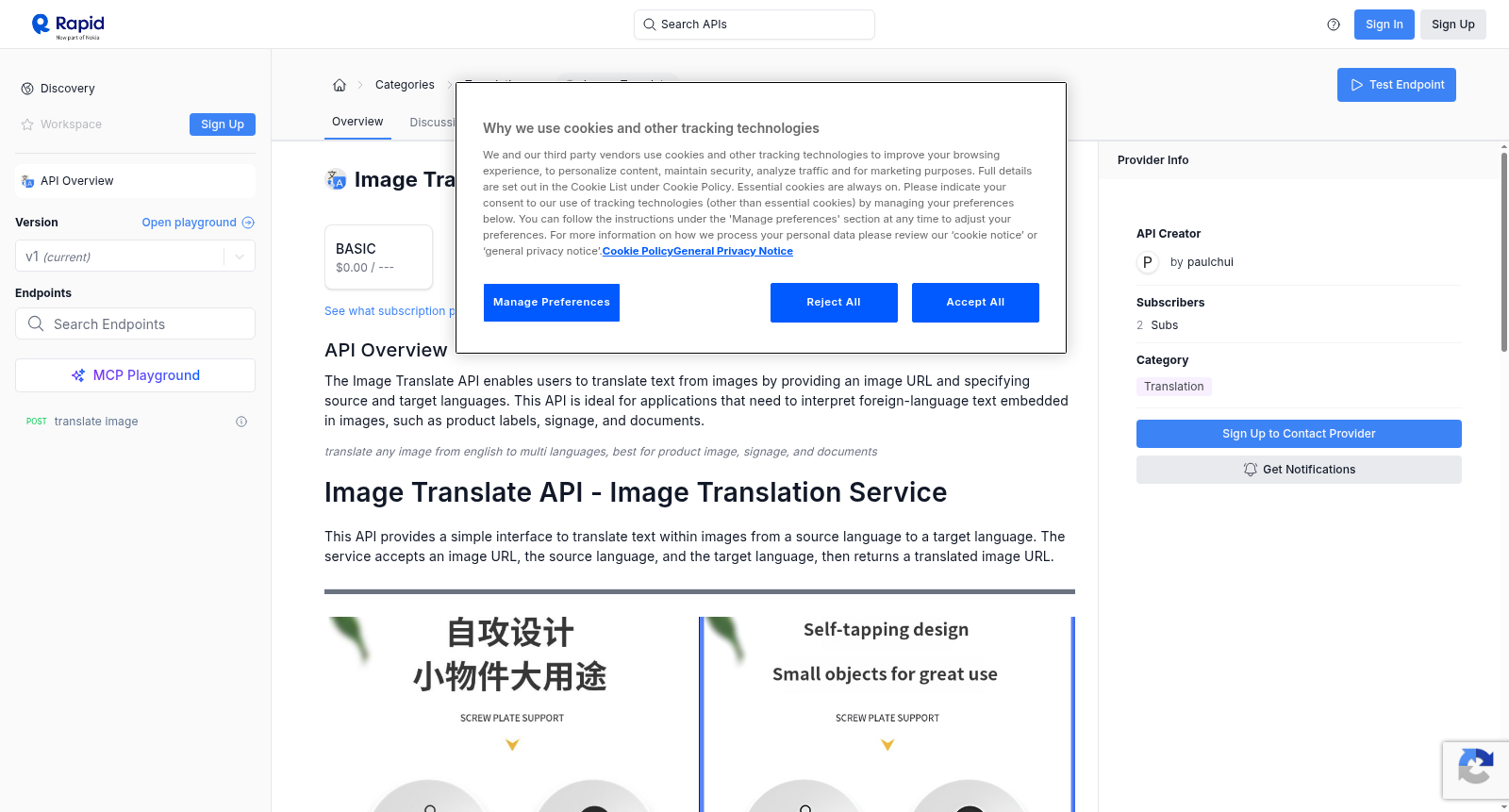Click the Sign In button
1509x812 pixels.
pos(1384,25)
